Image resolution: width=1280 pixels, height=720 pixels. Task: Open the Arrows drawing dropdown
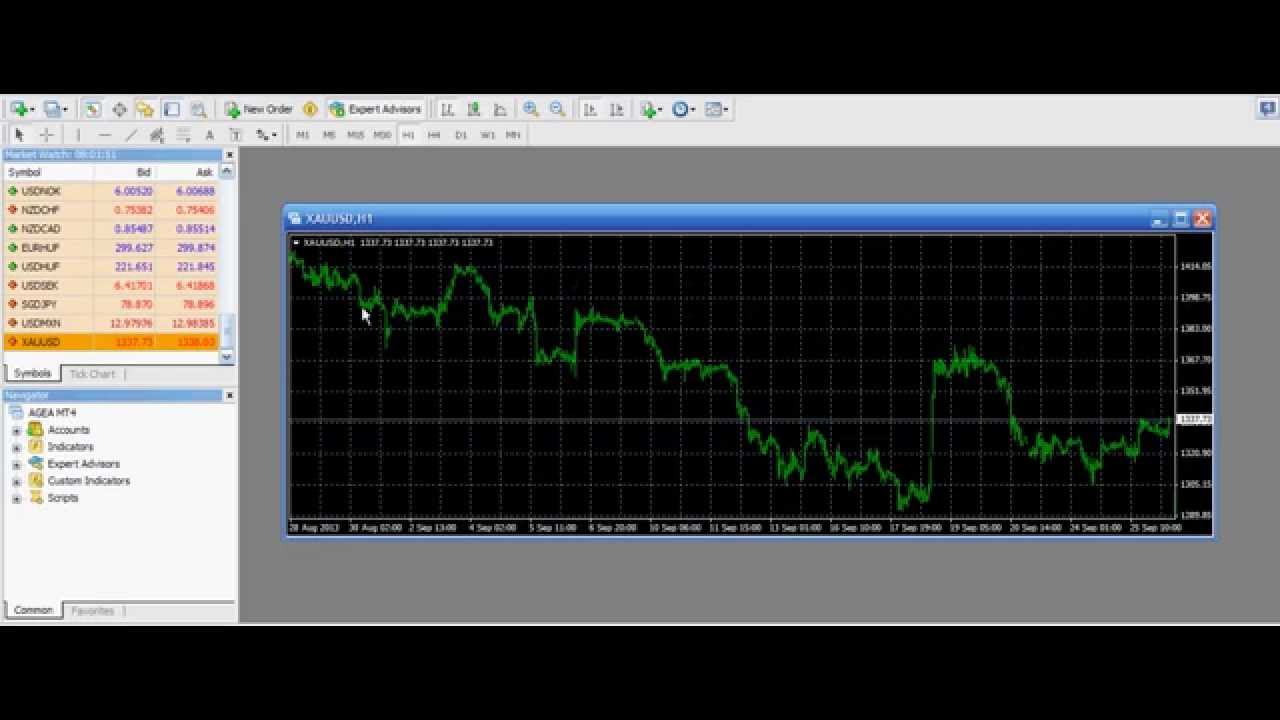pyautogui.click(x=266, y=134)
